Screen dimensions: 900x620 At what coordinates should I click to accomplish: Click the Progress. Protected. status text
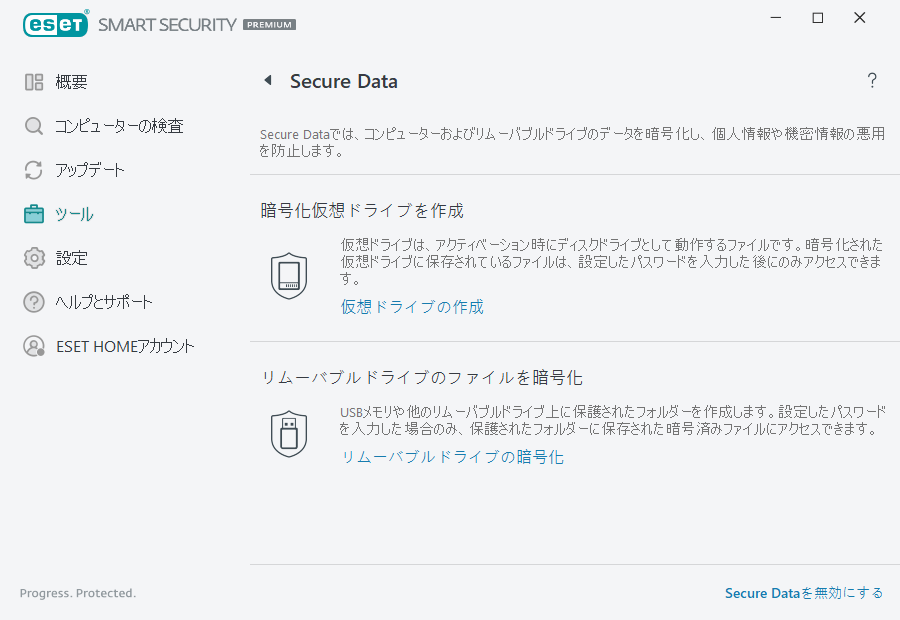pyautogui.click(x=77, y=593)
